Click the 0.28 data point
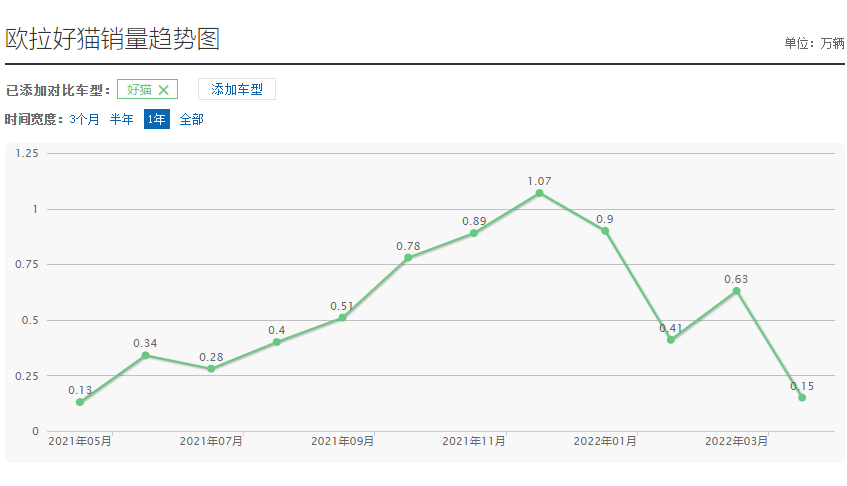This screenshot has height=486, width=847. 211,369
